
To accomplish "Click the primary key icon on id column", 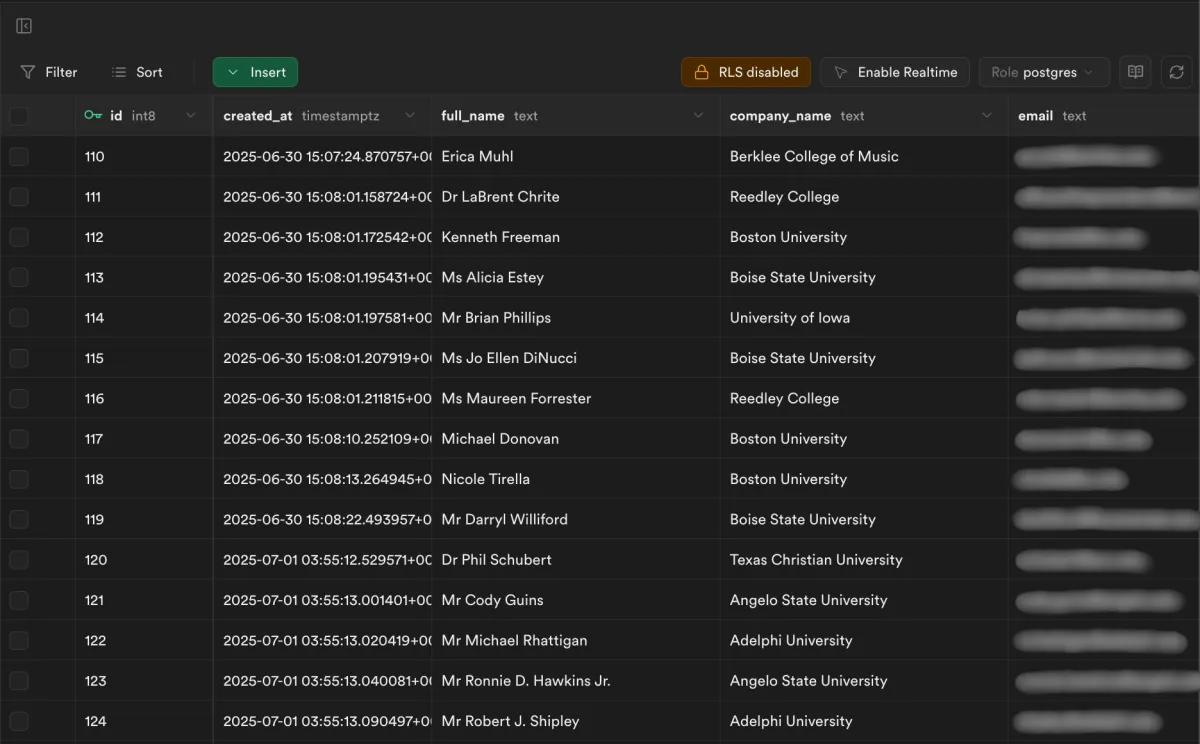I will [93, 116].
